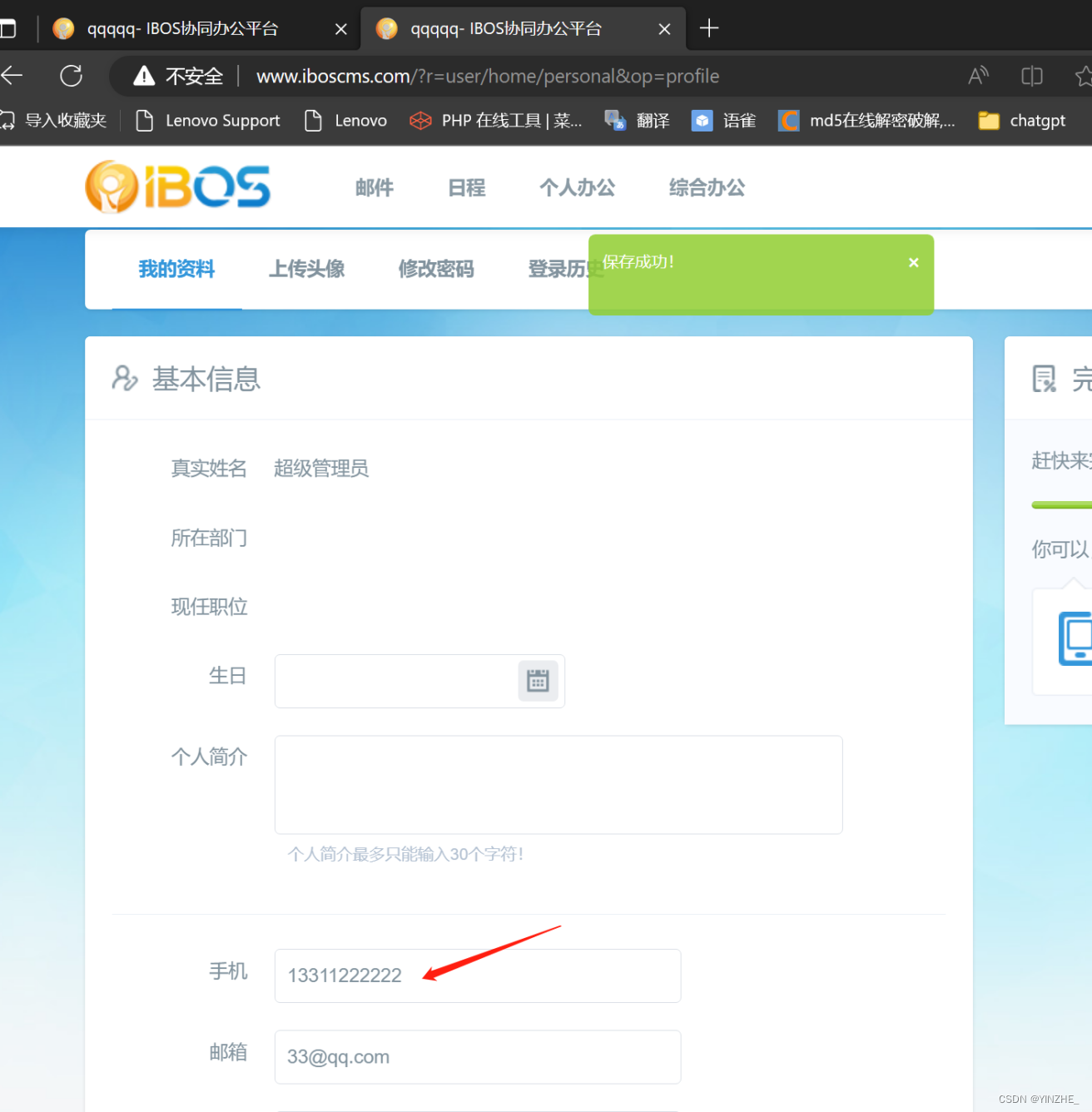Toggle the split screen icon
This screenshot has height=1112, width=1092.
pos(1032,76)
